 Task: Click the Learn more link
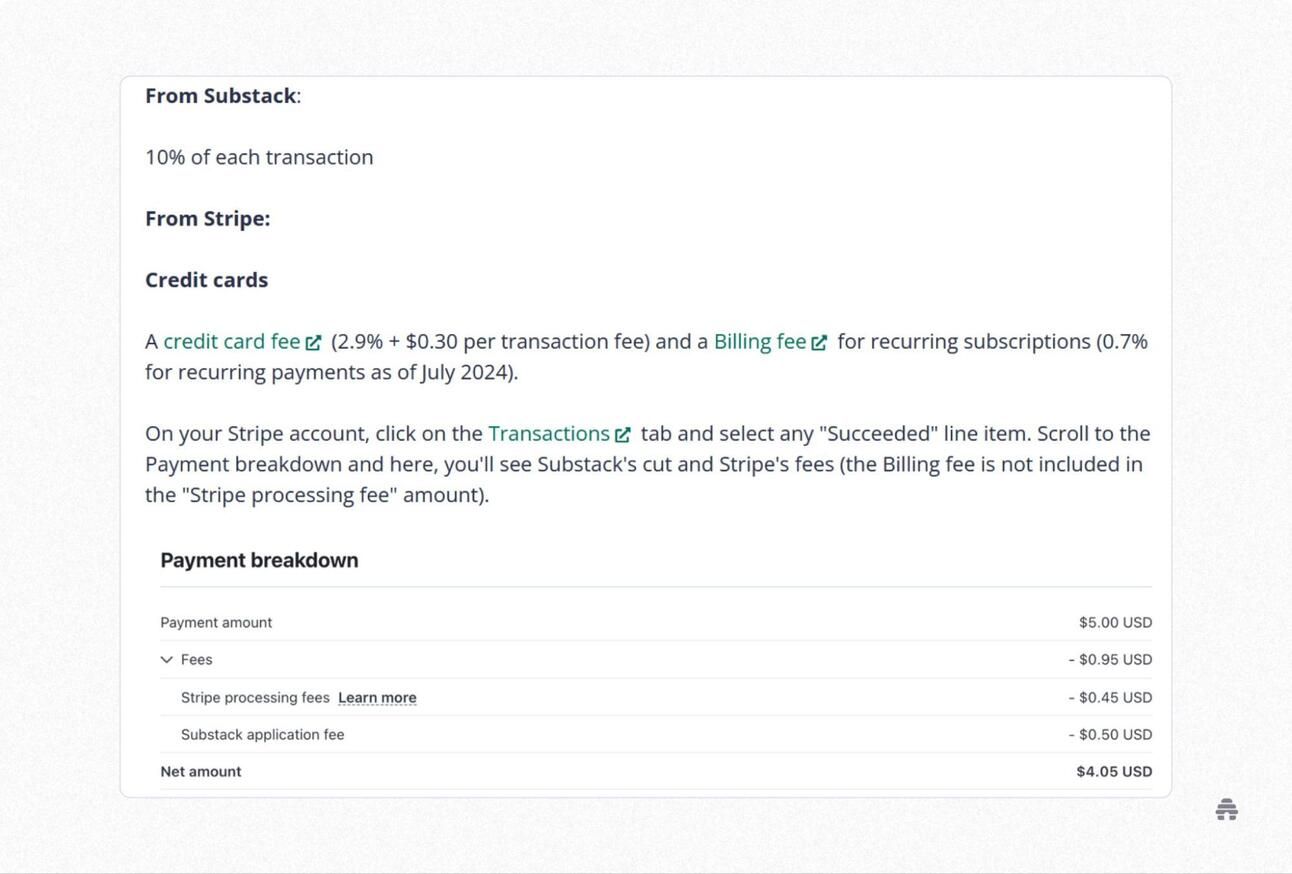point(377,698)
